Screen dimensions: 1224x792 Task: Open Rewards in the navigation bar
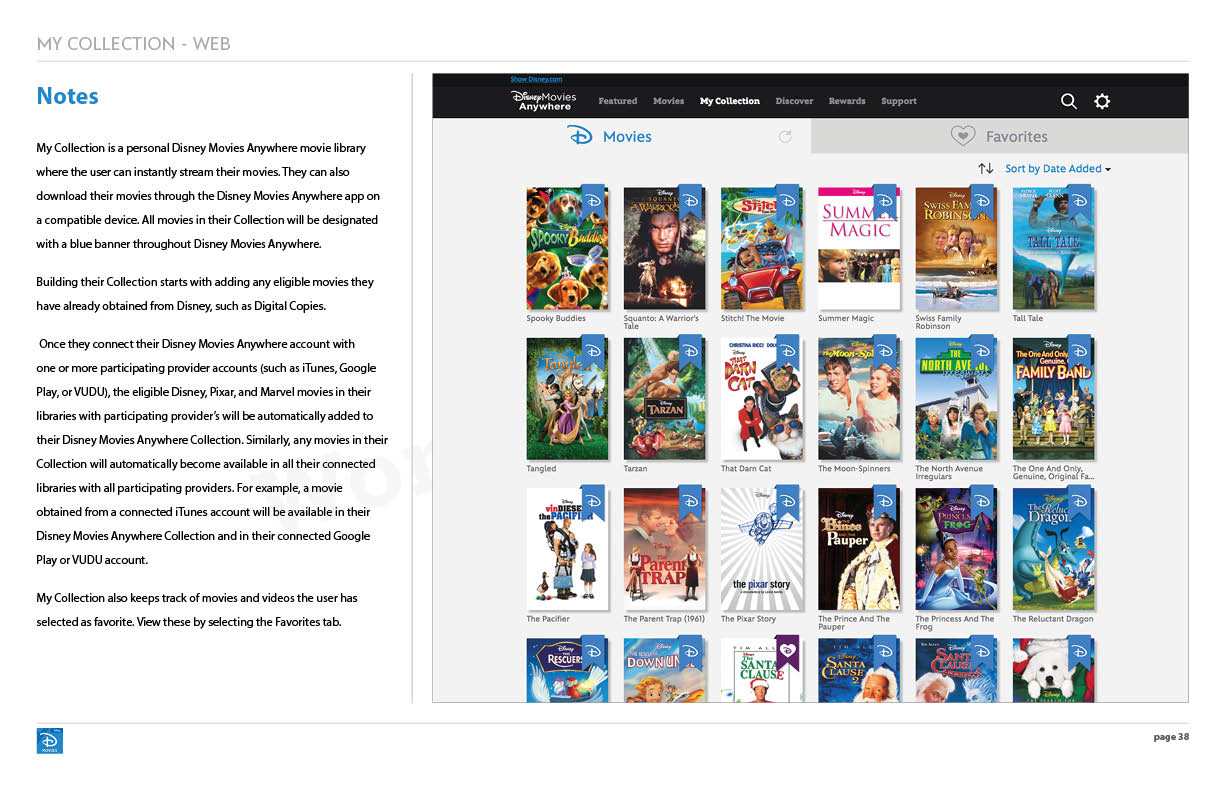click(847, 101)
